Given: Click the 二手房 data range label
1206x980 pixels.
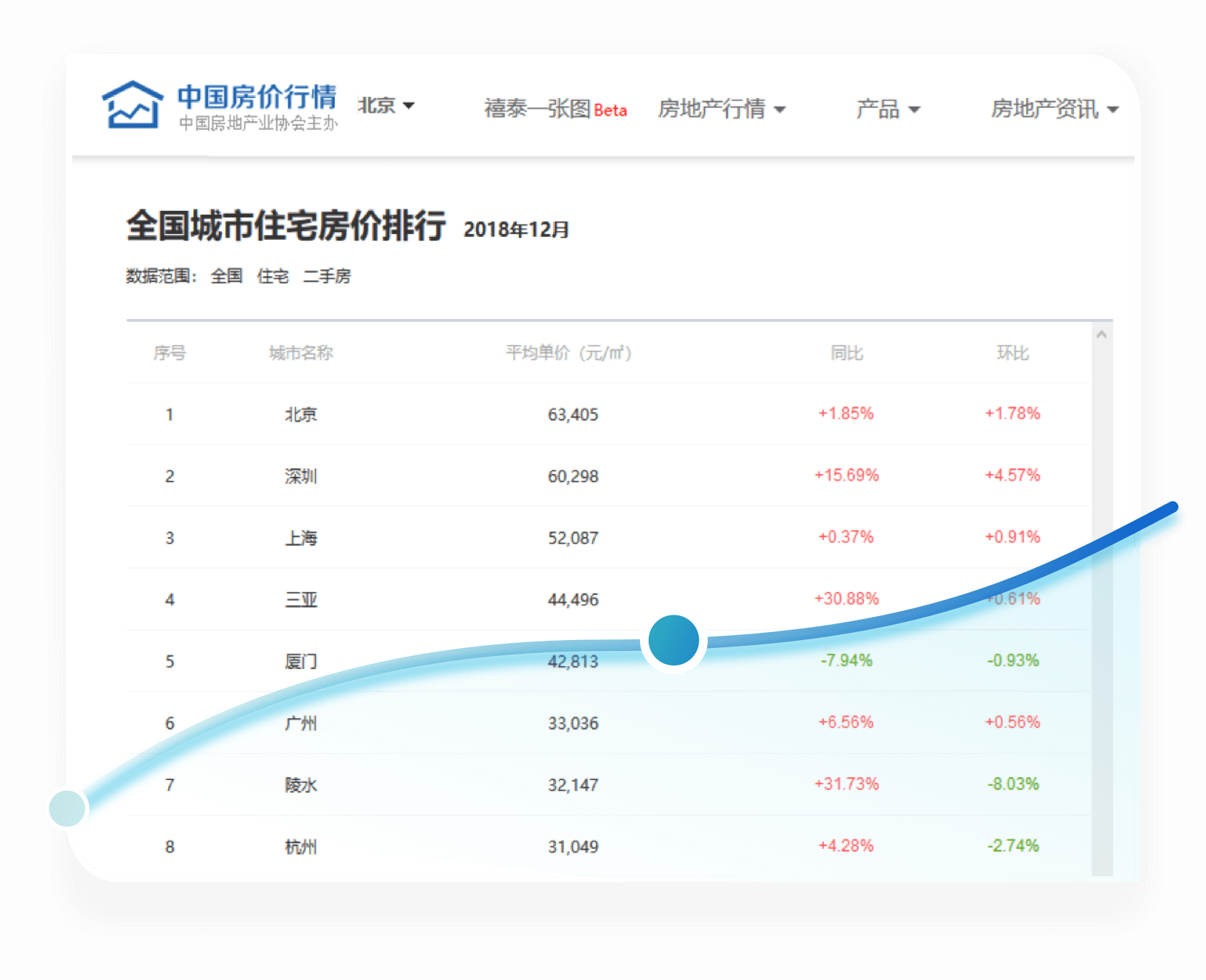Looking at the screenshot, I should pyautogui.click(x=327, y=276).
